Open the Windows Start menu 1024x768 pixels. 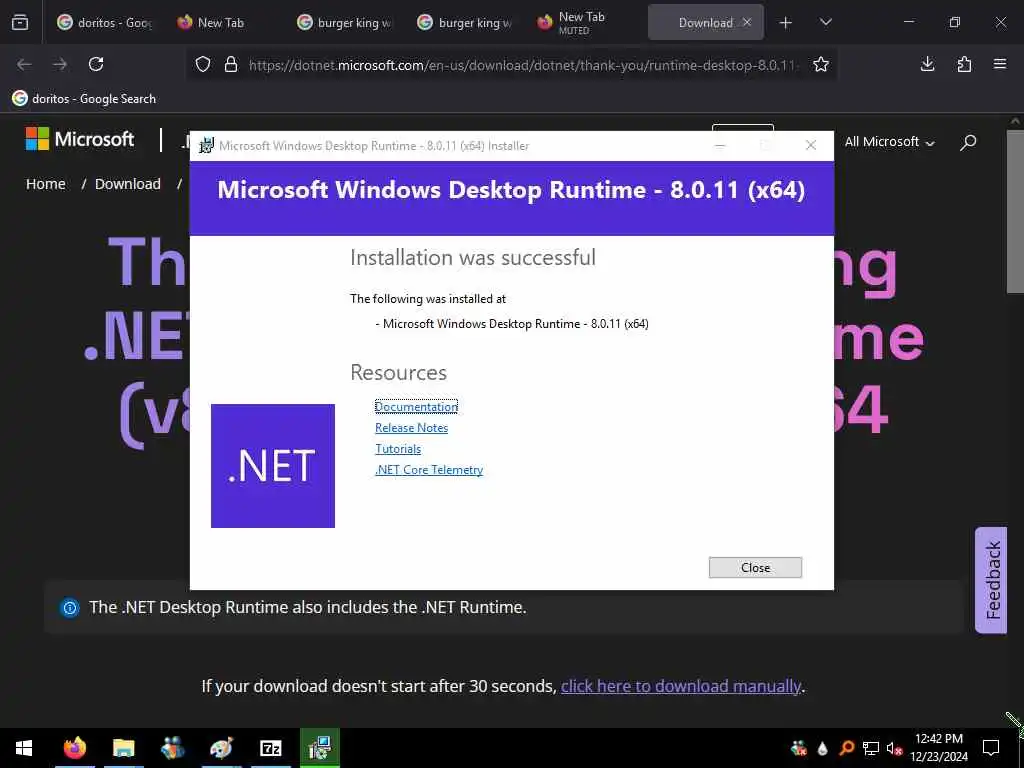24,748
